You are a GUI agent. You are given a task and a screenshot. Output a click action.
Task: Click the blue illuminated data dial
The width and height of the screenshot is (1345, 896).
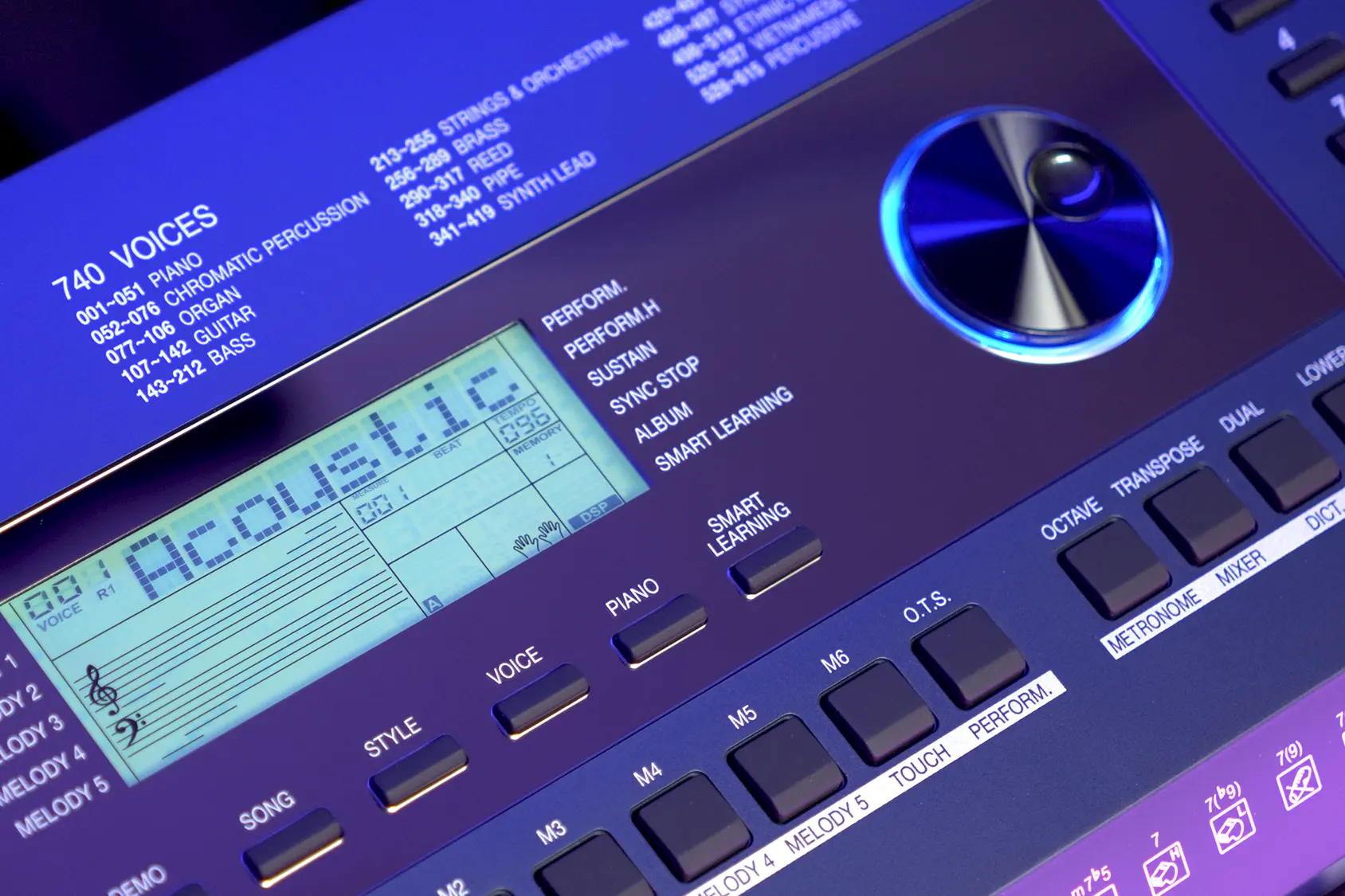1025,233
